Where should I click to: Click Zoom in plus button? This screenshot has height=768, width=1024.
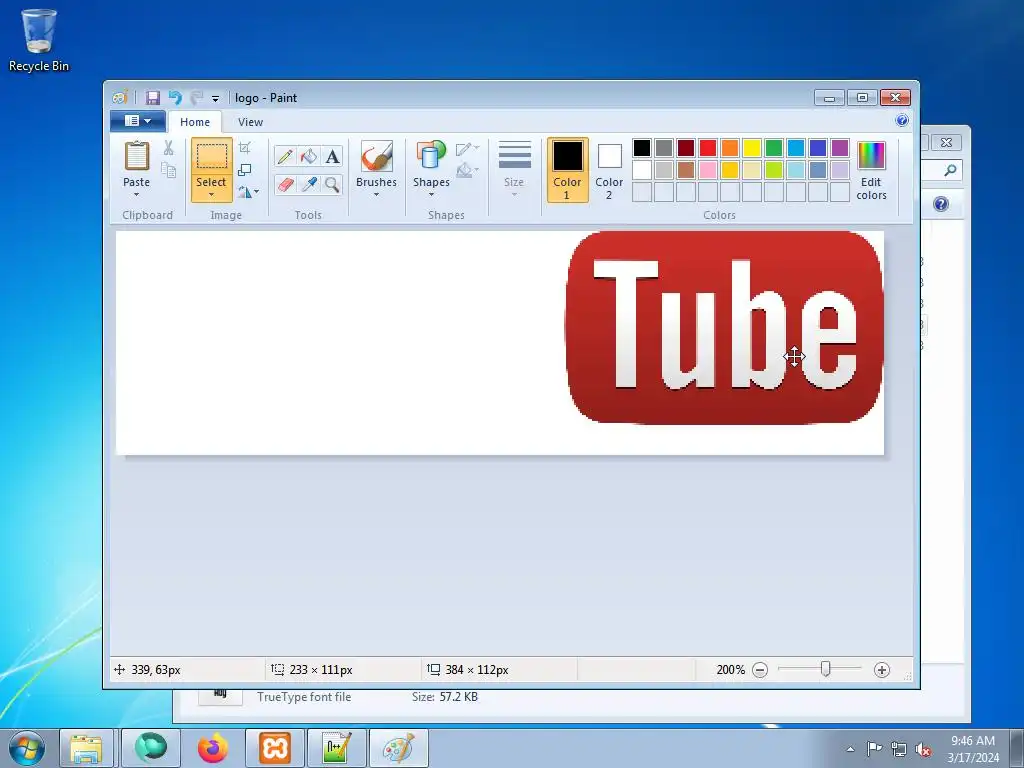(x=882, y=669)
